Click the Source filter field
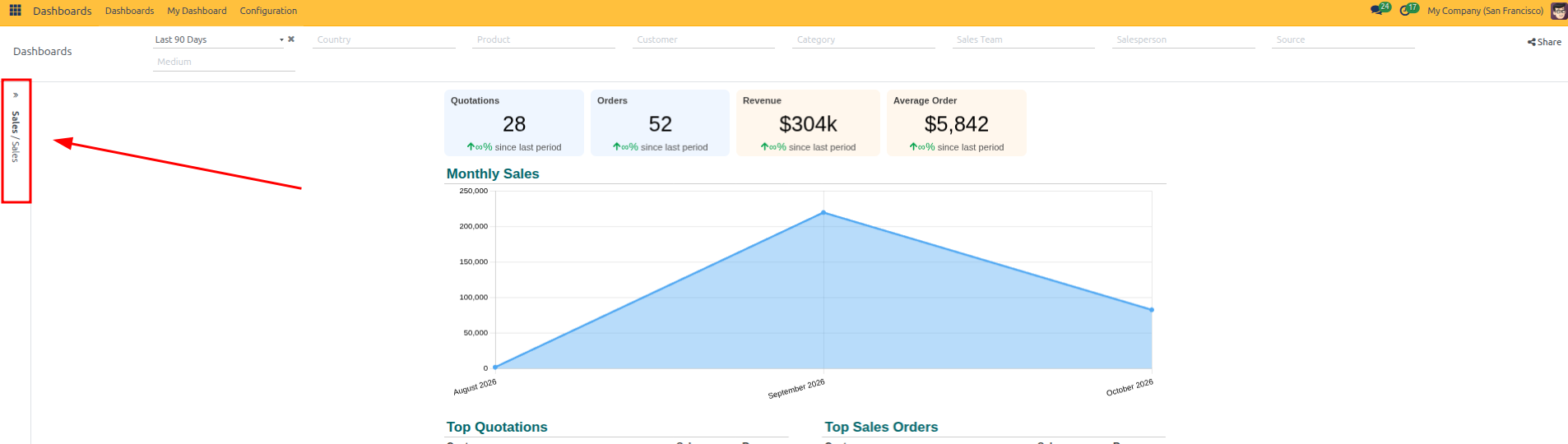1568x444 pixels. [x=1343, y=39]
